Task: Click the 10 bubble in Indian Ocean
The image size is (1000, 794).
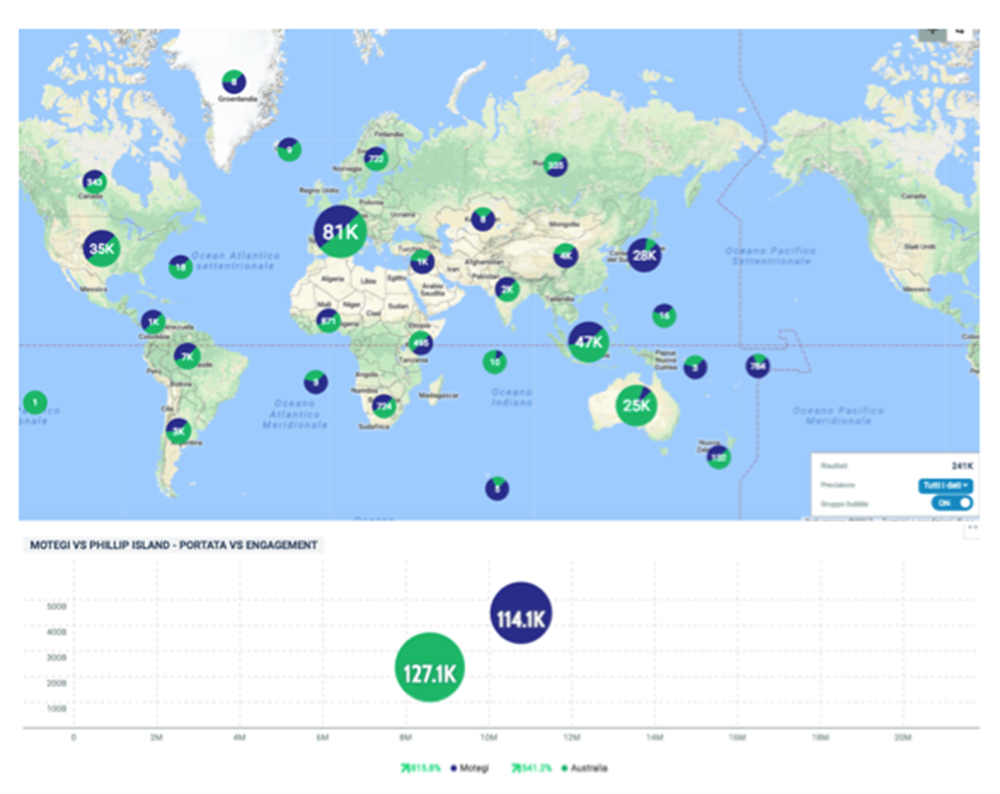Action: [x=495, y=362]
